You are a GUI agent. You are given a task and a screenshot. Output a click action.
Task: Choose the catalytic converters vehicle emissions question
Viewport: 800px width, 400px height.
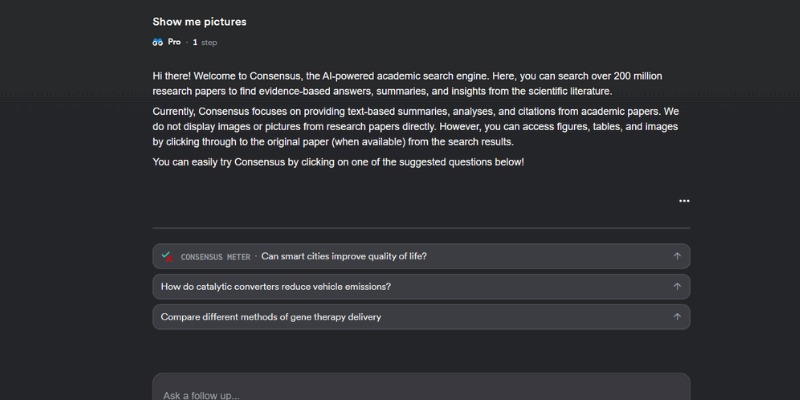[x=276, y=287]
